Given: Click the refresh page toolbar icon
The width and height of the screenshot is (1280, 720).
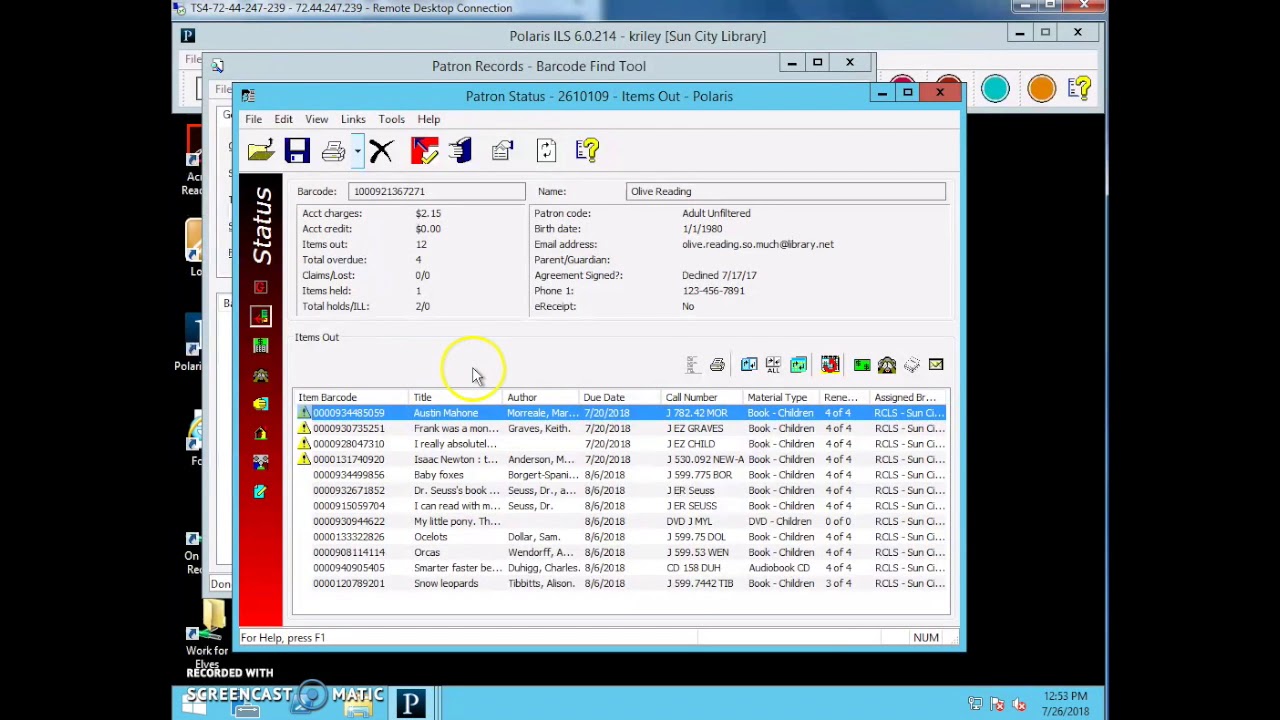Looking at the screenshot, I should coord(546,151).
